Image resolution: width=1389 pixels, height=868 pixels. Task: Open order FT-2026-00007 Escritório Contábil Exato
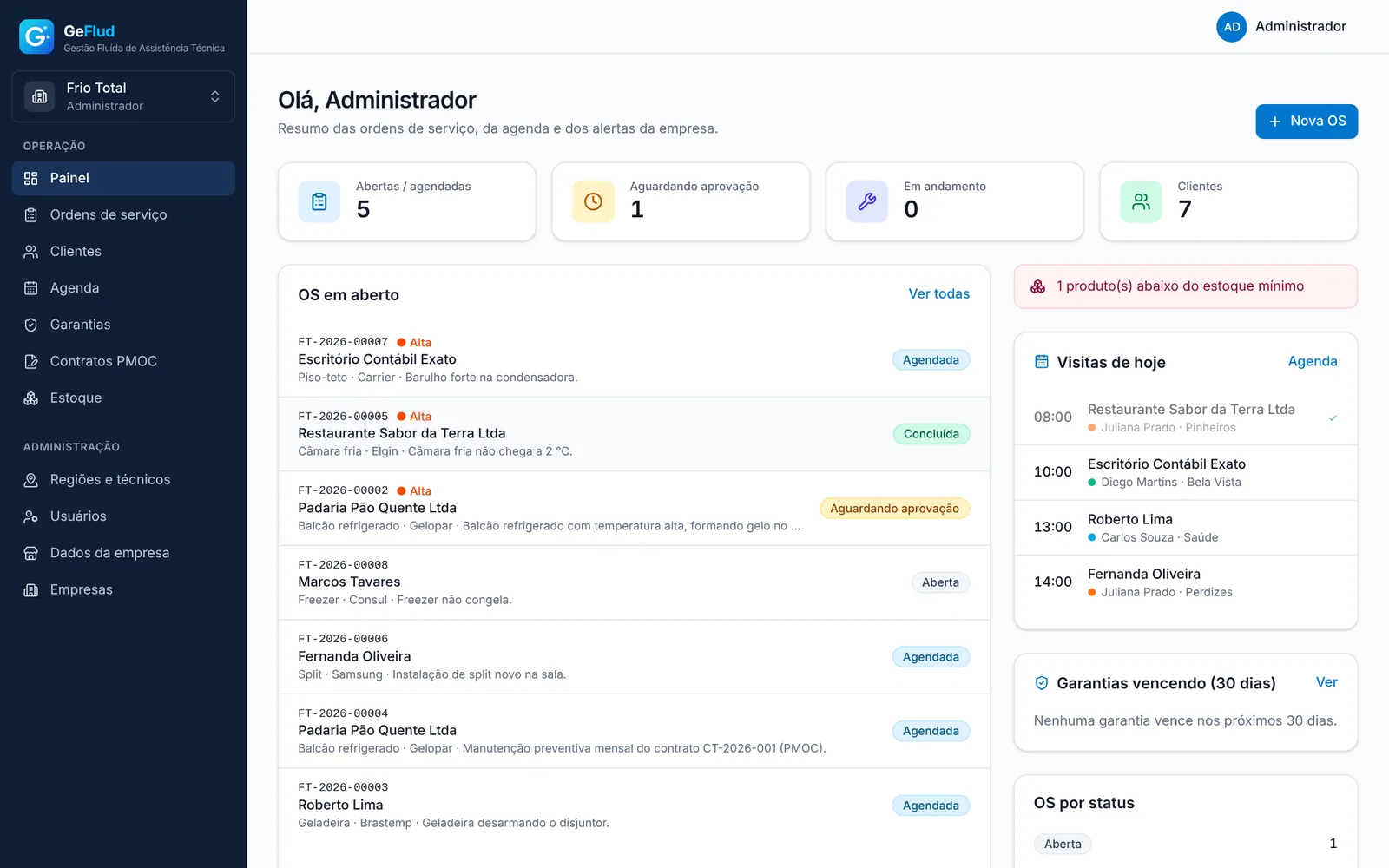click(x=634, y=360)
